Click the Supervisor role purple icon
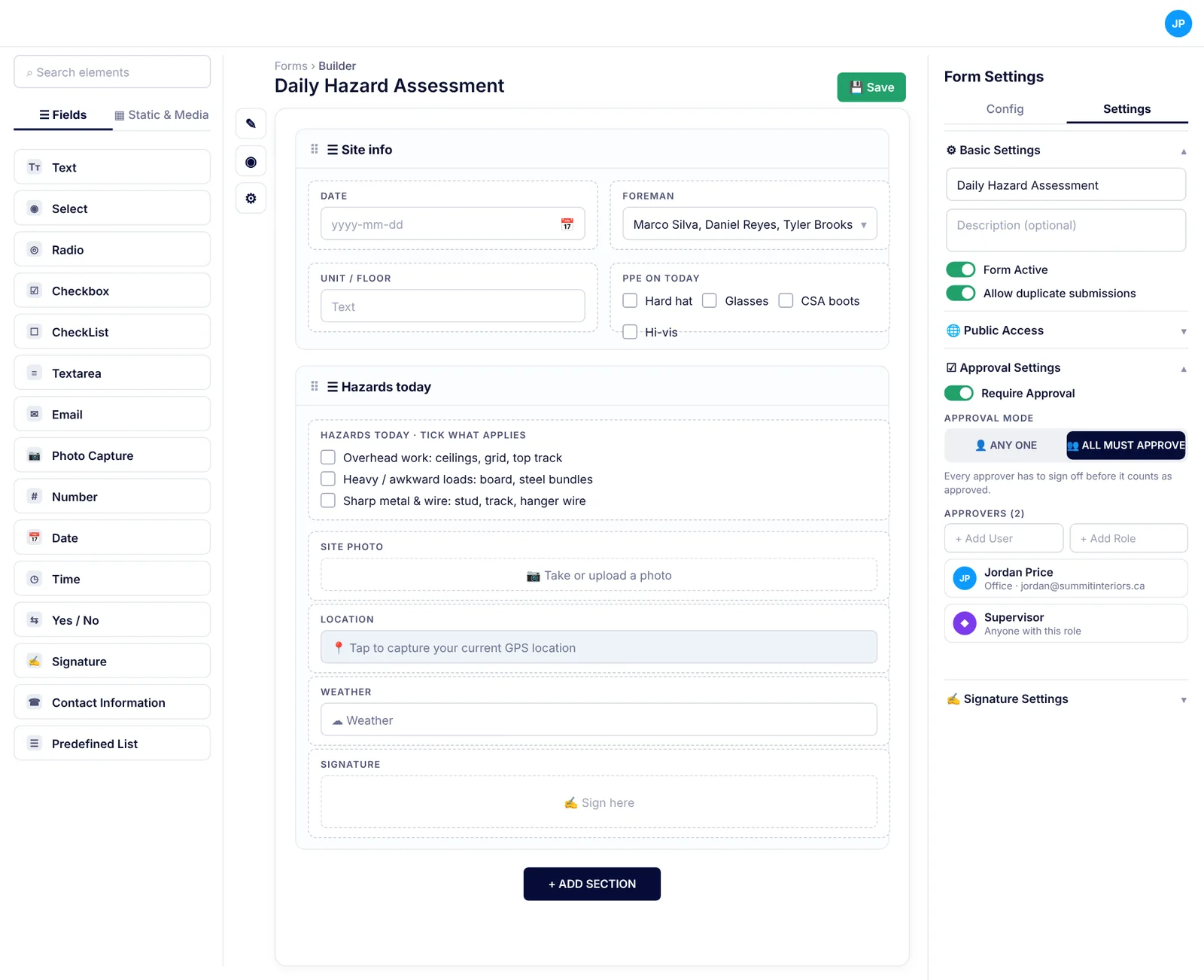Screen dimensions: 1204x980 coord(964,623)
